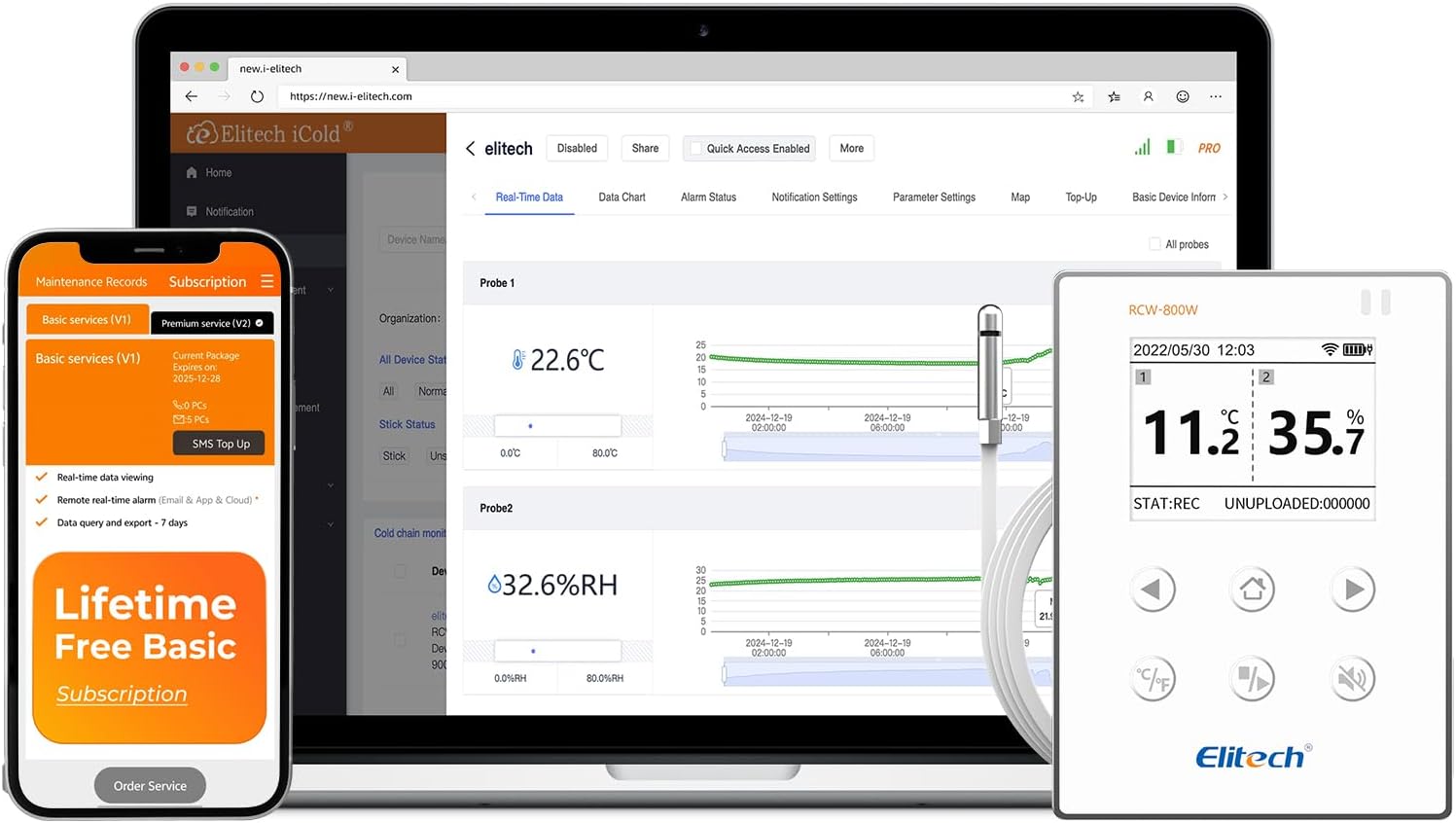
Task: Click the Device Name input field
Action: 412,239
